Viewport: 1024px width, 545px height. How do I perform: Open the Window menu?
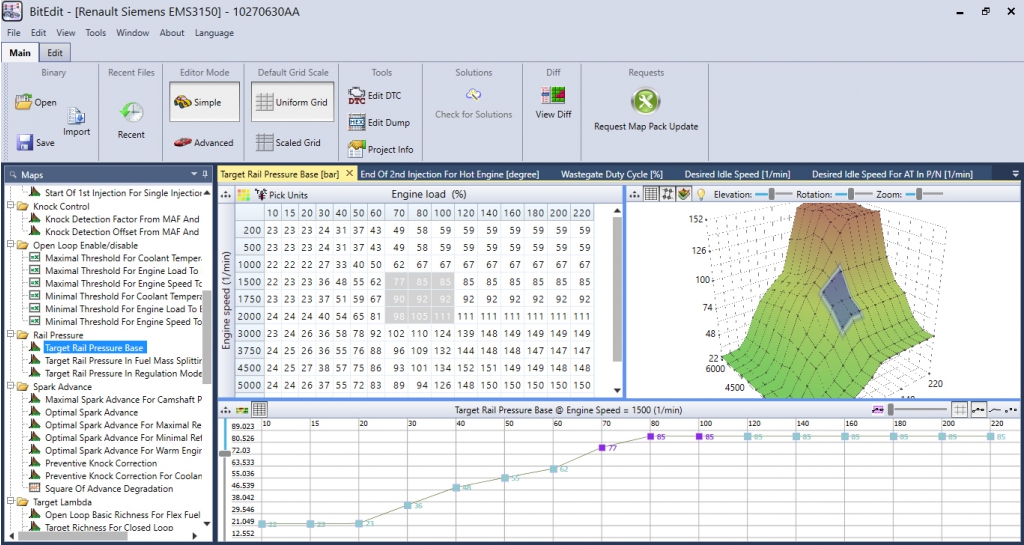[x=133, y=33]
